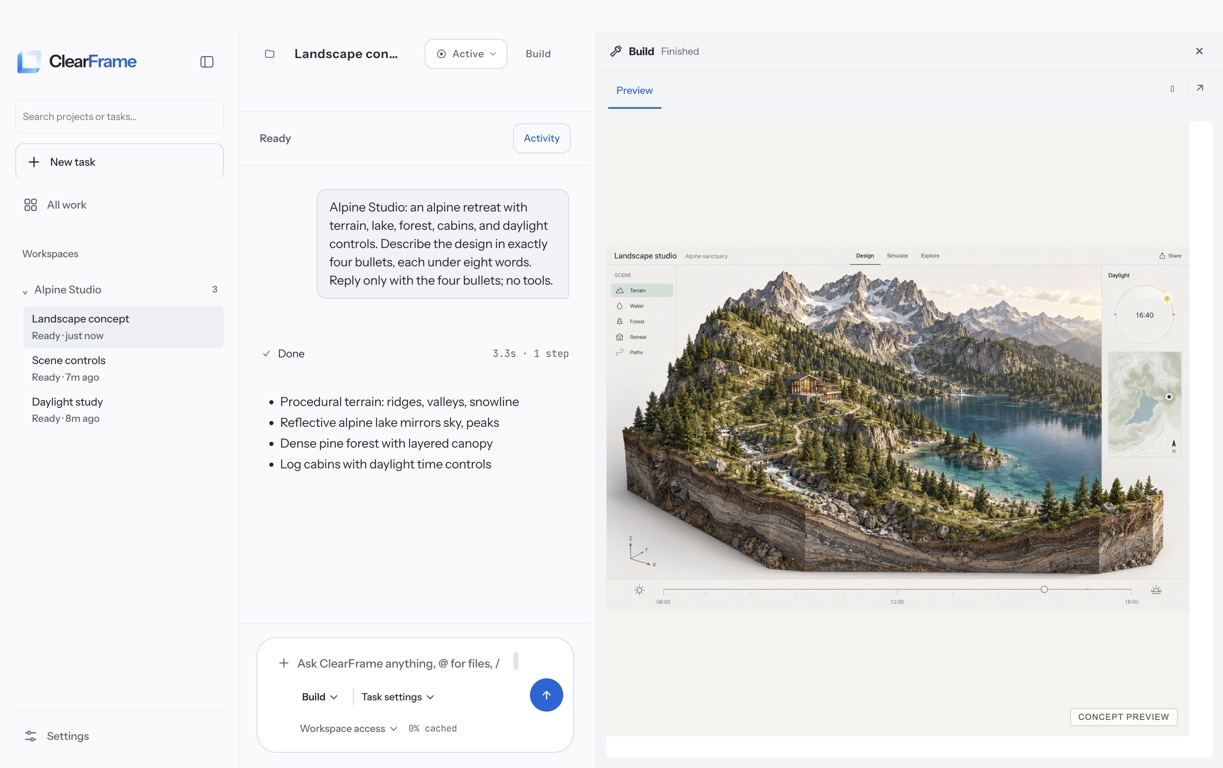Toggle the sidebar panel icon
Image resolution: width=1223 pixels, height=768 pixels.
[207, 62]
